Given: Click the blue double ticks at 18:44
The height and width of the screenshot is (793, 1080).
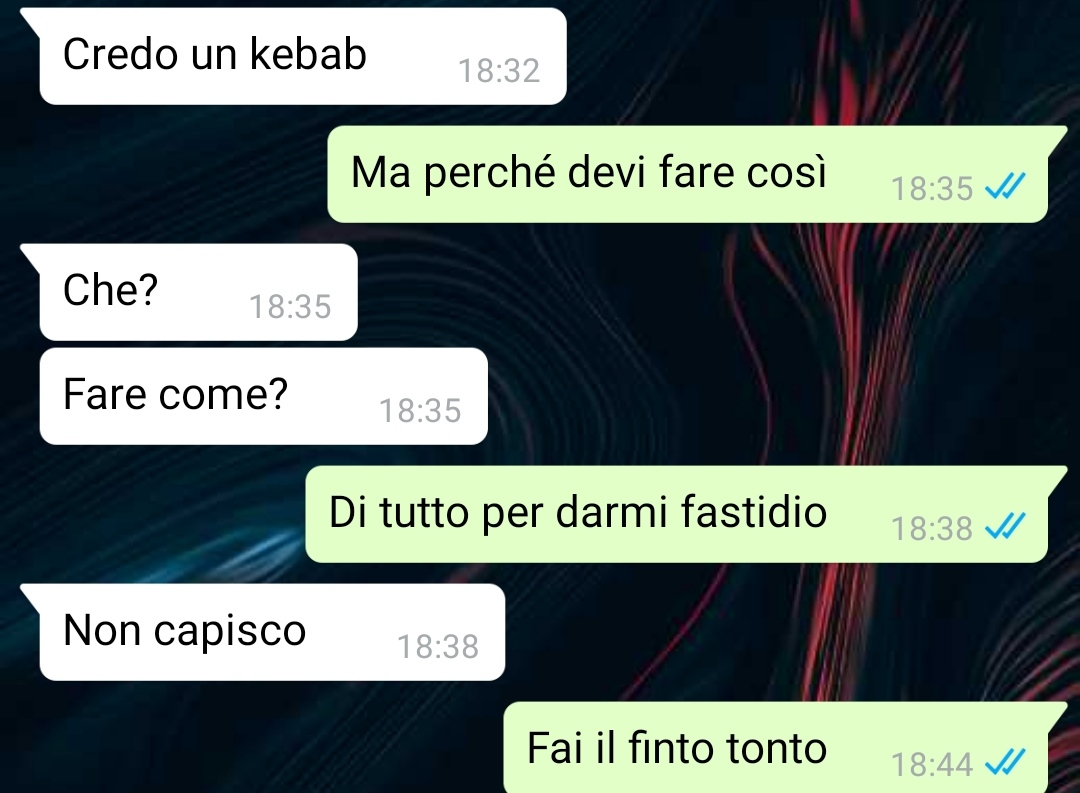Looking at the screenshot, I should coord(1006,762).
